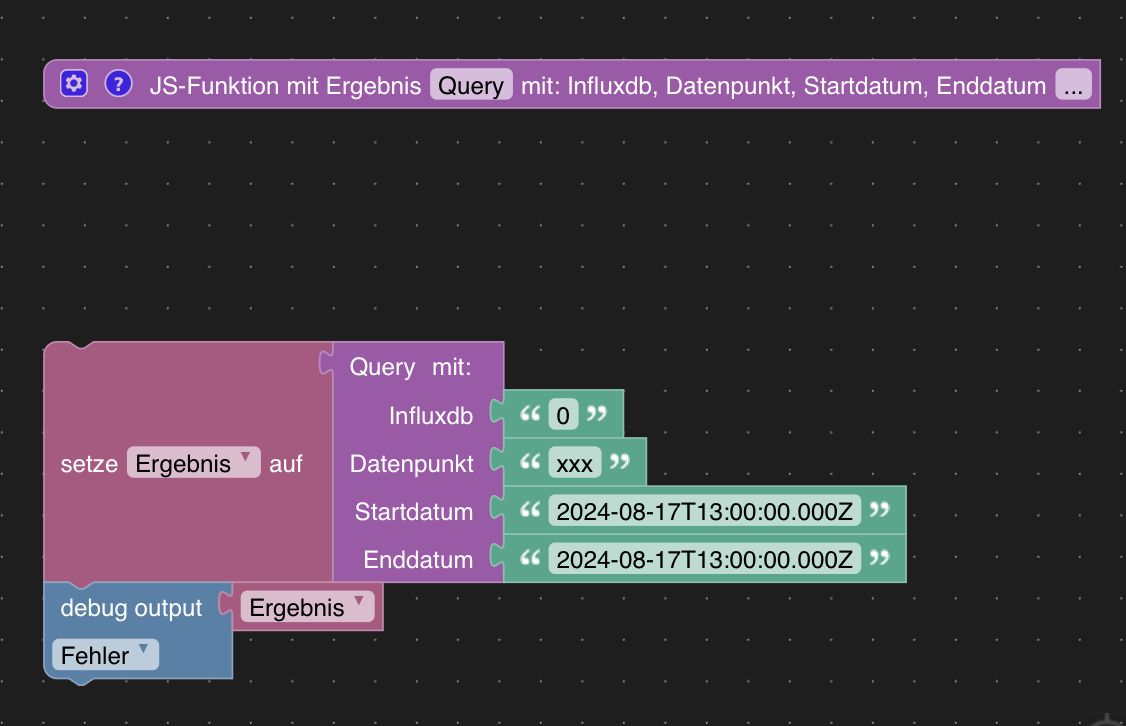Open the JS function gear settings icon
Screen dimensions: 1126x726
(74, 84)
